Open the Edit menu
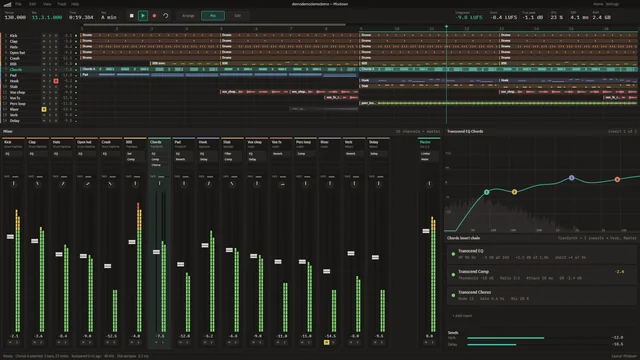Image resolution: width=640 pixels, height=360 pixels. pyautogui.click(x=33, y=4)
